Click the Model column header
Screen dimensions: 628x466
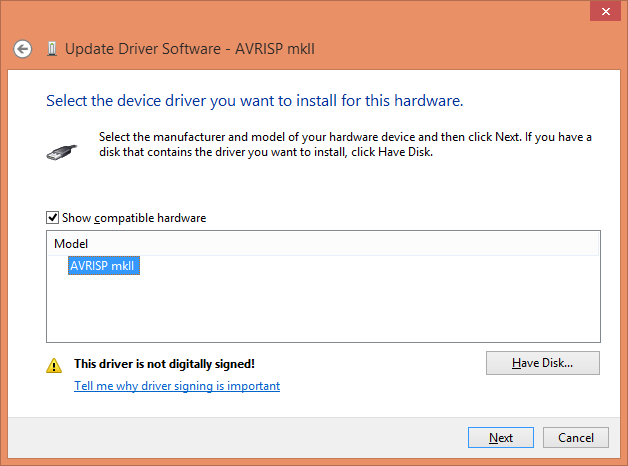(x=324, y=243)
